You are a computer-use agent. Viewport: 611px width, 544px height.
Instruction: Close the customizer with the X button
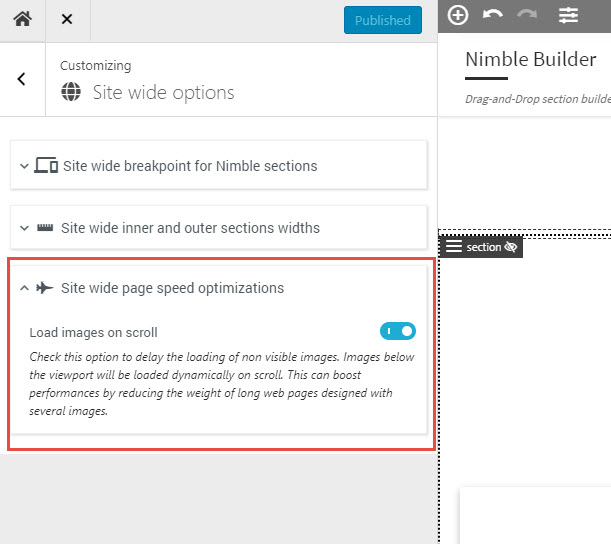[67, 19]
